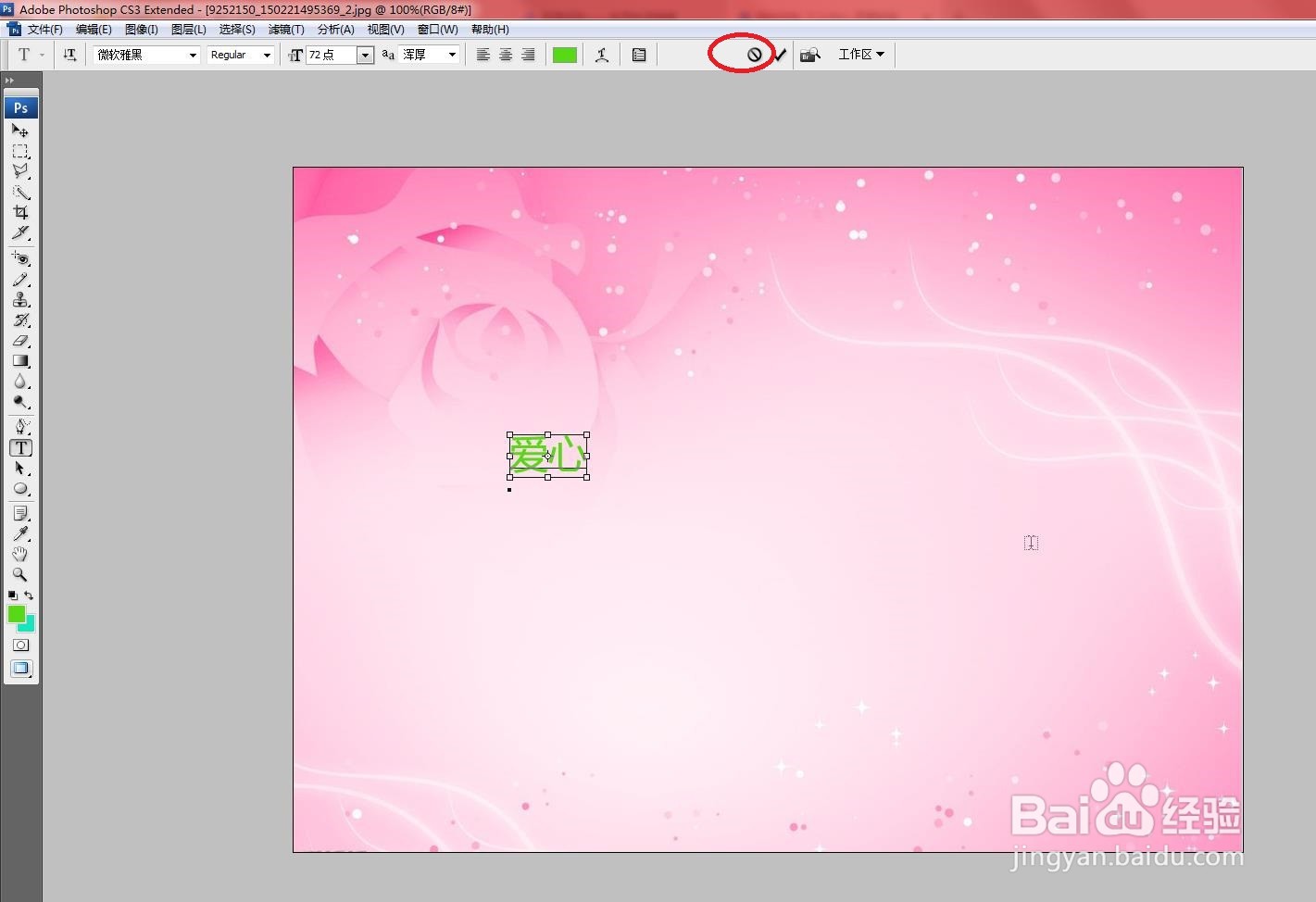Click the font size input field
This screenshot has height=902, width=1316.
pyautogui.click(x=332, y=55)
